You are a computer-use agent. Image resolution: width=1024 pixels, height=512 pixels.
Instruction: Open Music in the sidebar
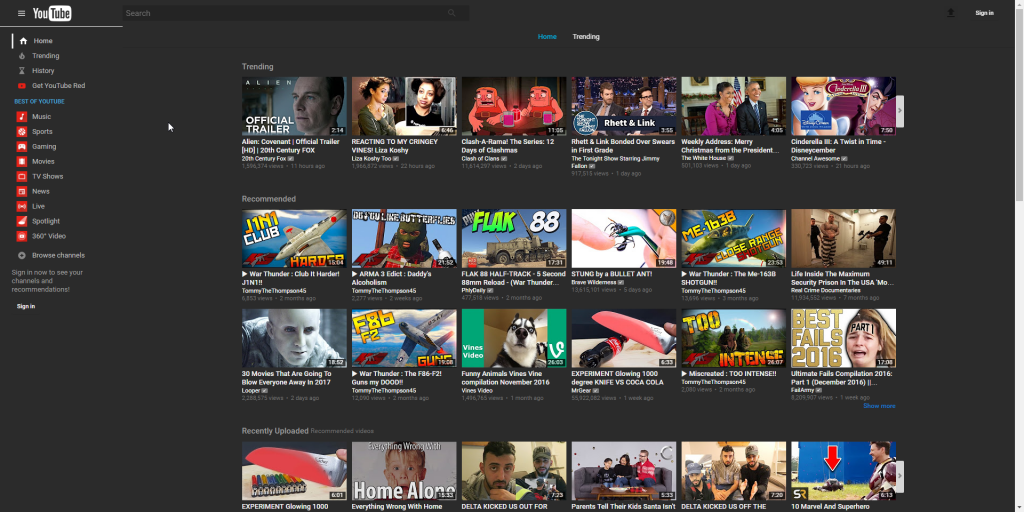click(41, 117)
